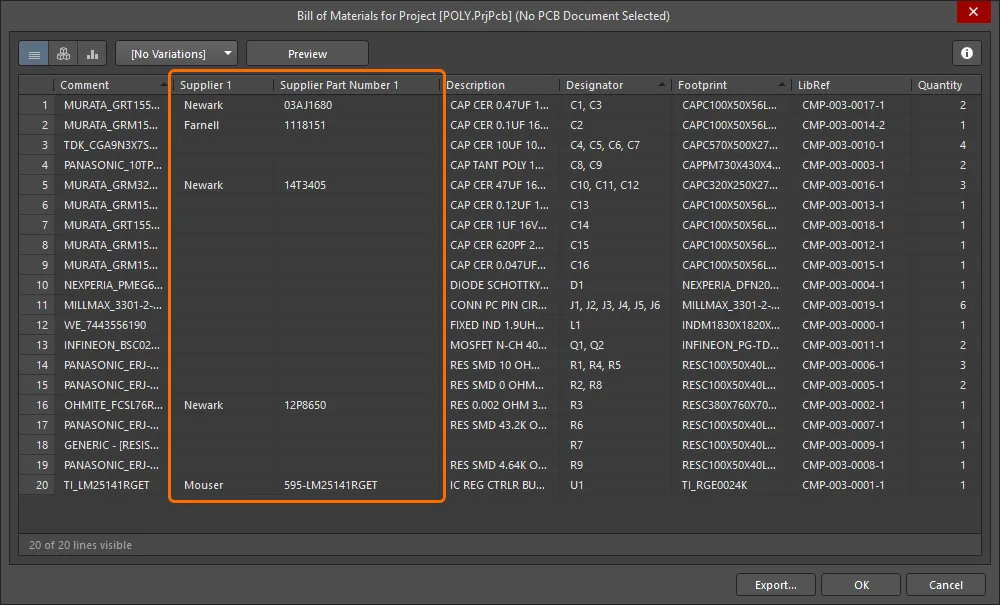
Task: Show the BOM information panel (info icon)
Action: (966, 52)
